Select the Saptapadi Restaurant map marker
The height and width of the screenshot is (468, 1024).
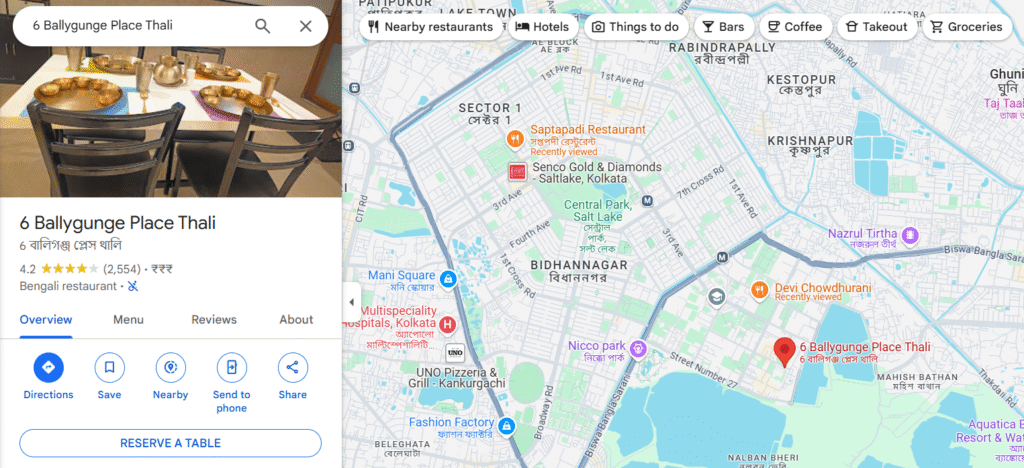coord(516,138)
